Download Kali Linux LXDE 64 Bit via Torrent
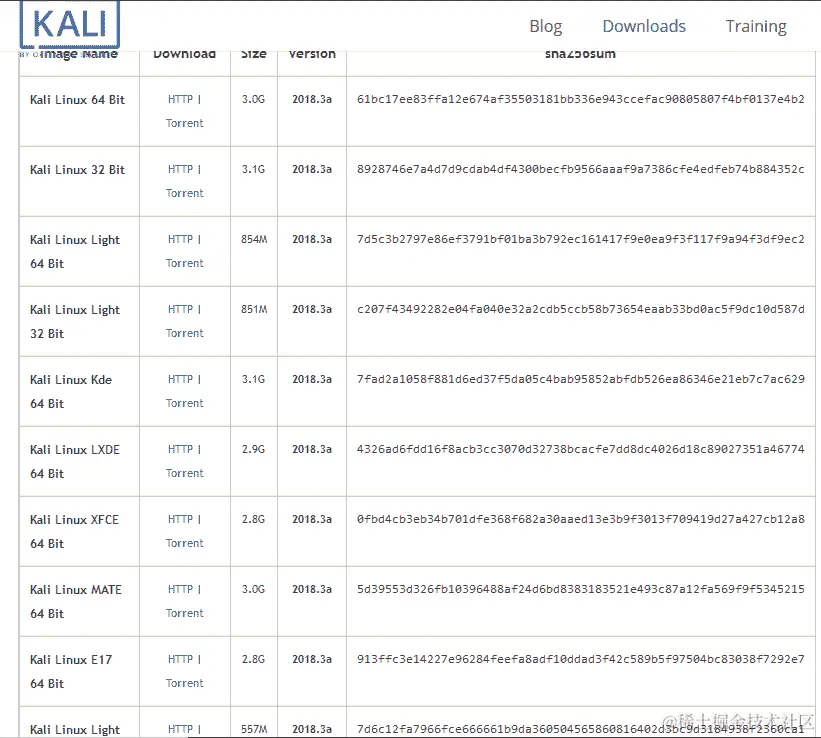This screenshot has height=738, width=821. pos(184,473)
